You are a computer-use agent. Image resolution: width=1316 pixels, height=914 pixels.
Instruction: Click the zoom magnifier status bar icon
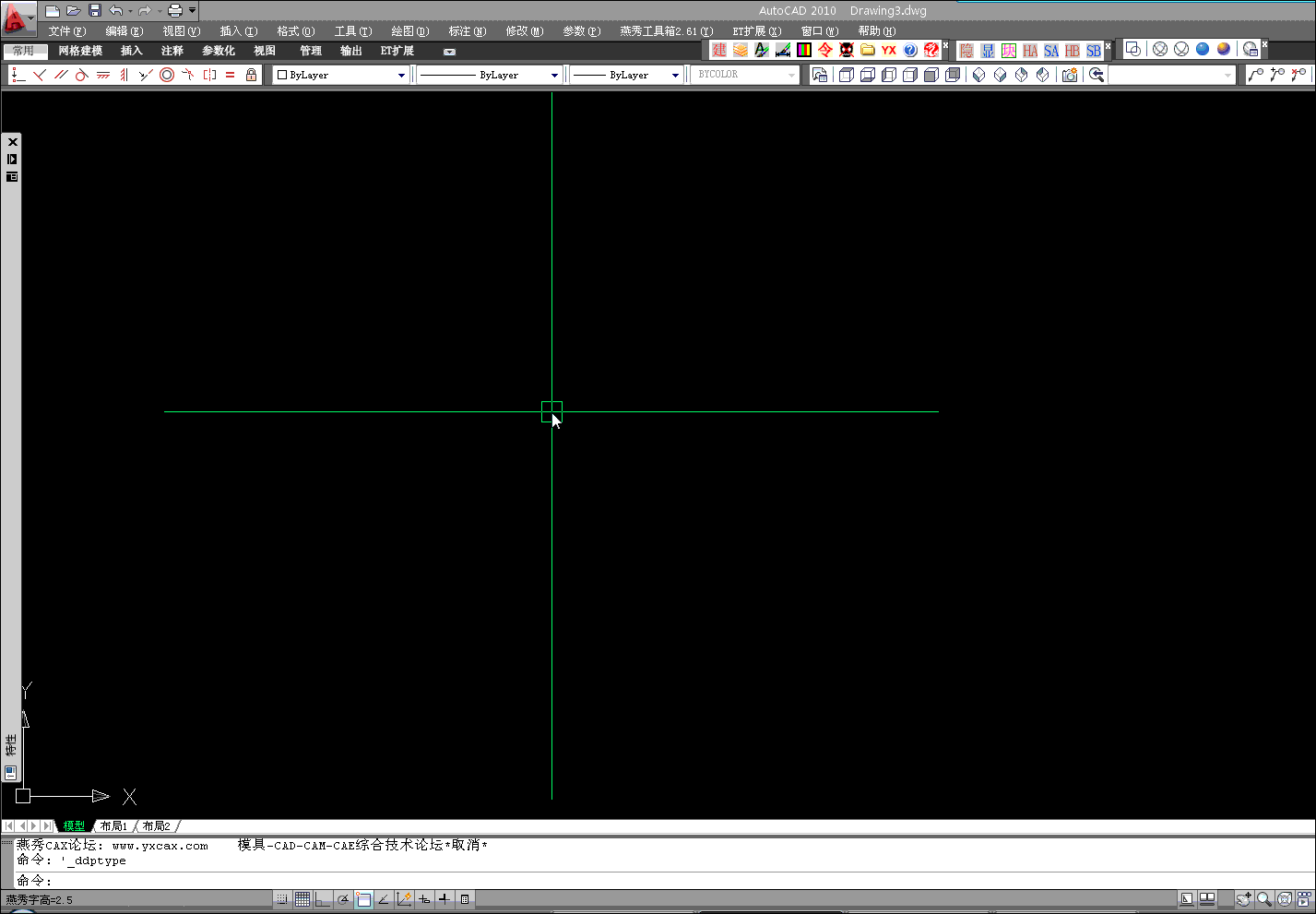tap(1264, 899)
